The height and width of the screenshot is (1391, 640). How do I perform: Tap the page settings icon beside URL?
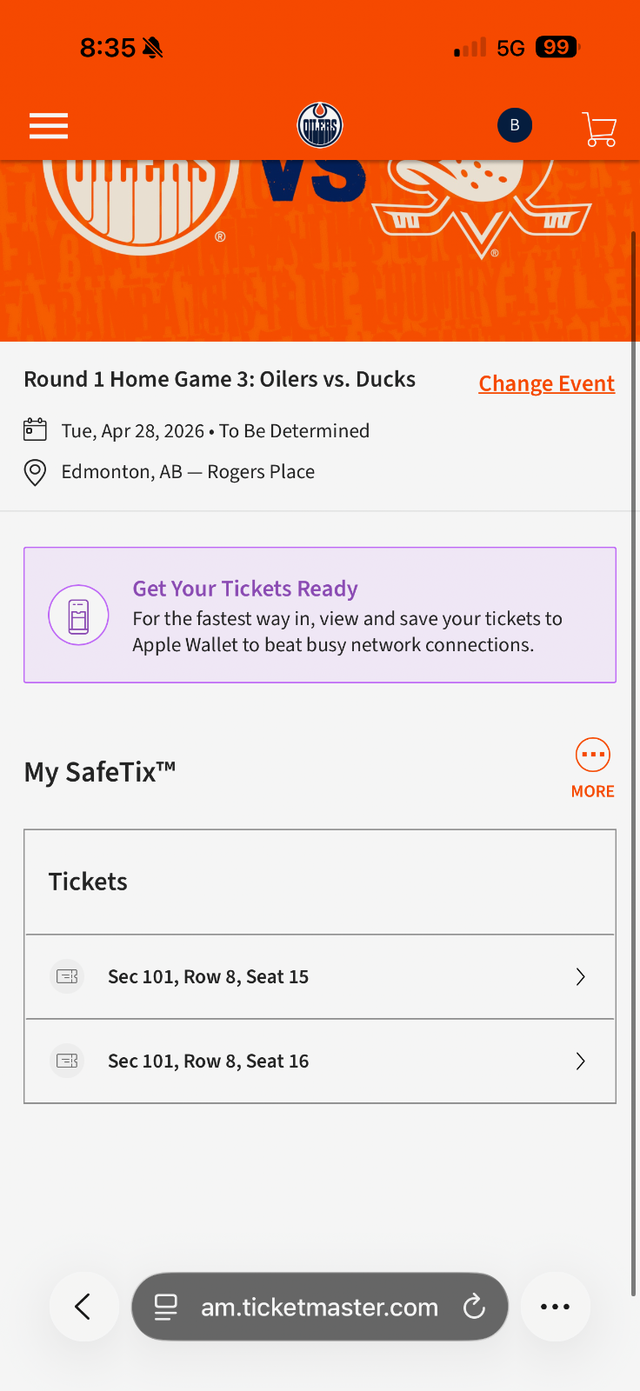(x=166, y=1306)
